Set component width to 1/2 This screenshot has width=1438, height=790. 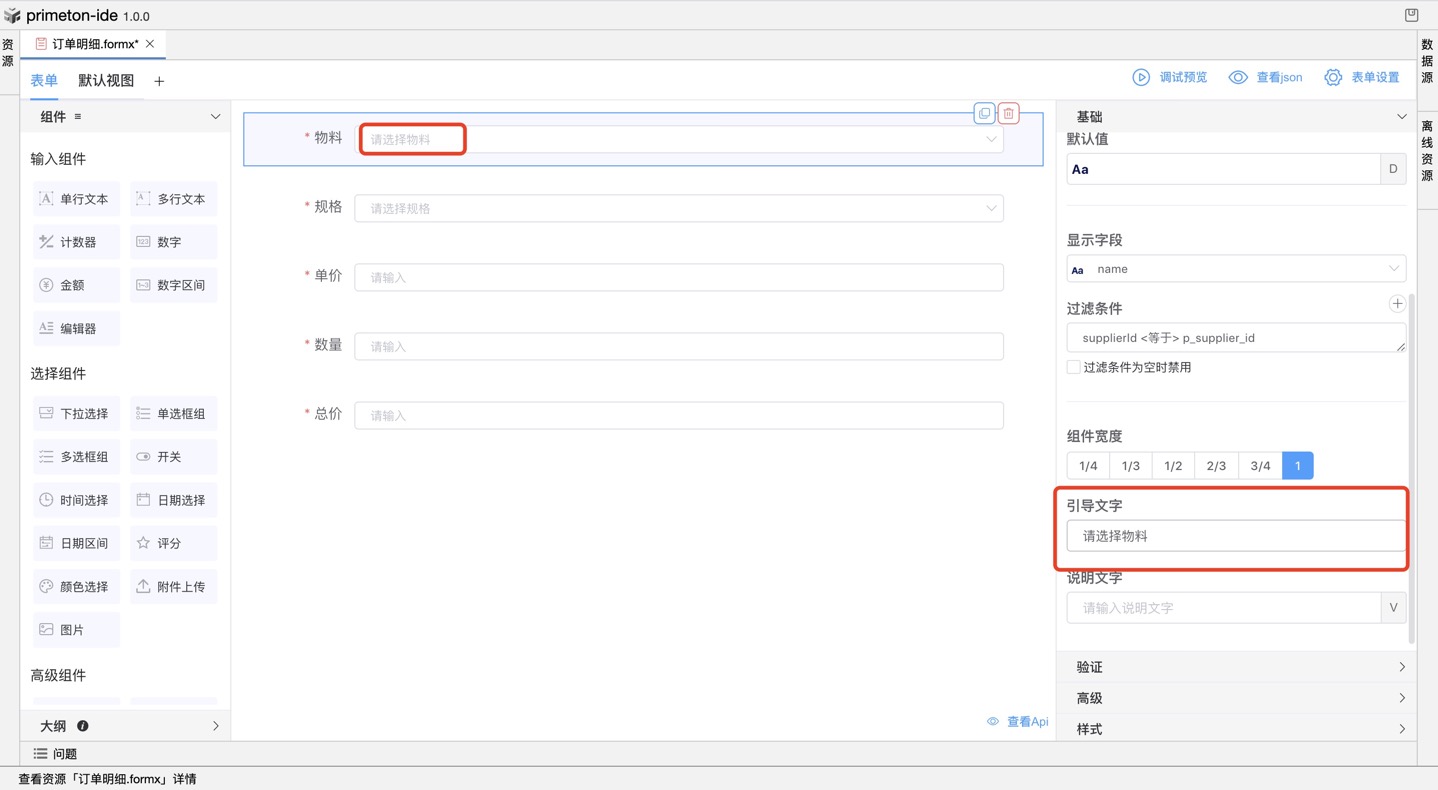[x=1173, y=466]
